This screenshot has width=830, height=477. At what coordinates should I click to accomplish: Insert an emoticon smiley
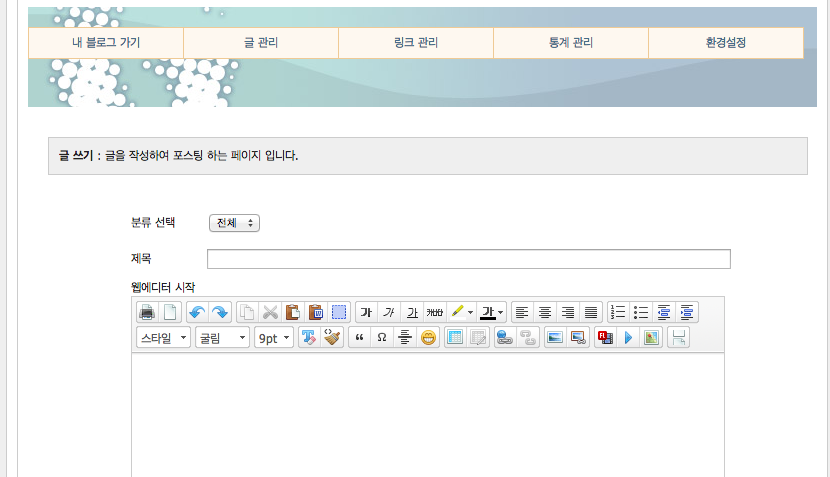point(428,338)
